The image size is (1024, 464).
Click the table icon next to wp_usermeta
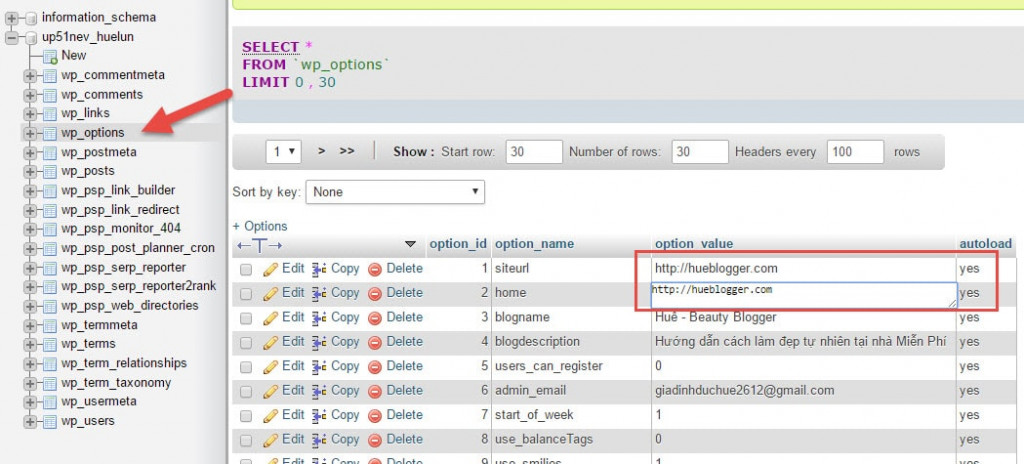click(x=50, y=402)
